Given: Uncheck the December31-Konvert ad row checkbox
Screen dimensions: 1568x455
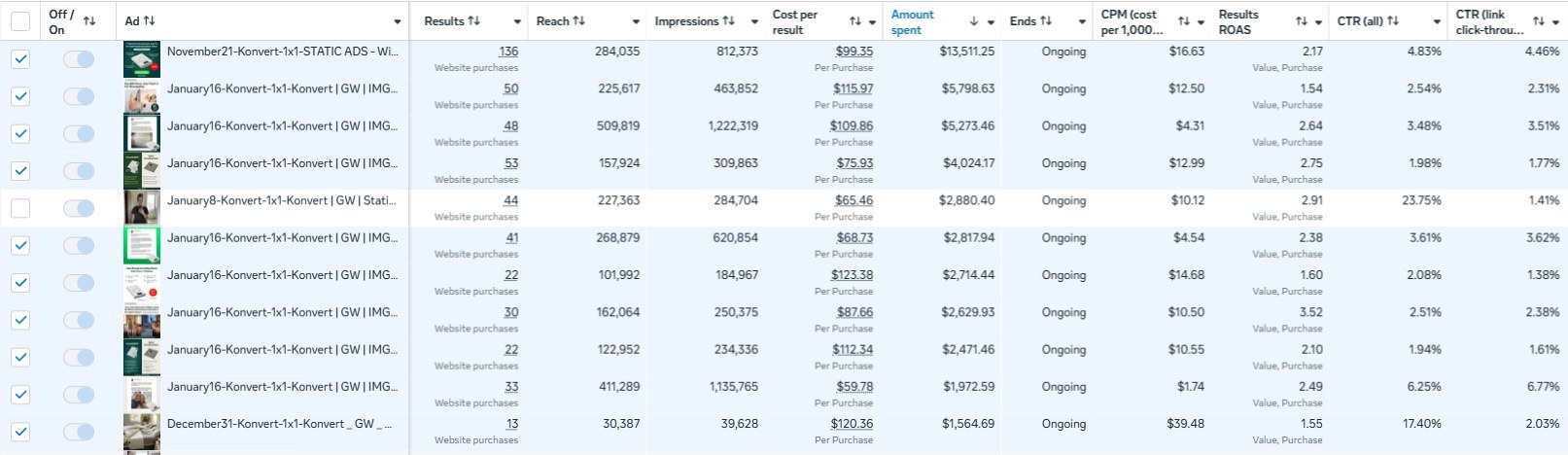Looking at the screenshot, I should click(x=20, y=432).
